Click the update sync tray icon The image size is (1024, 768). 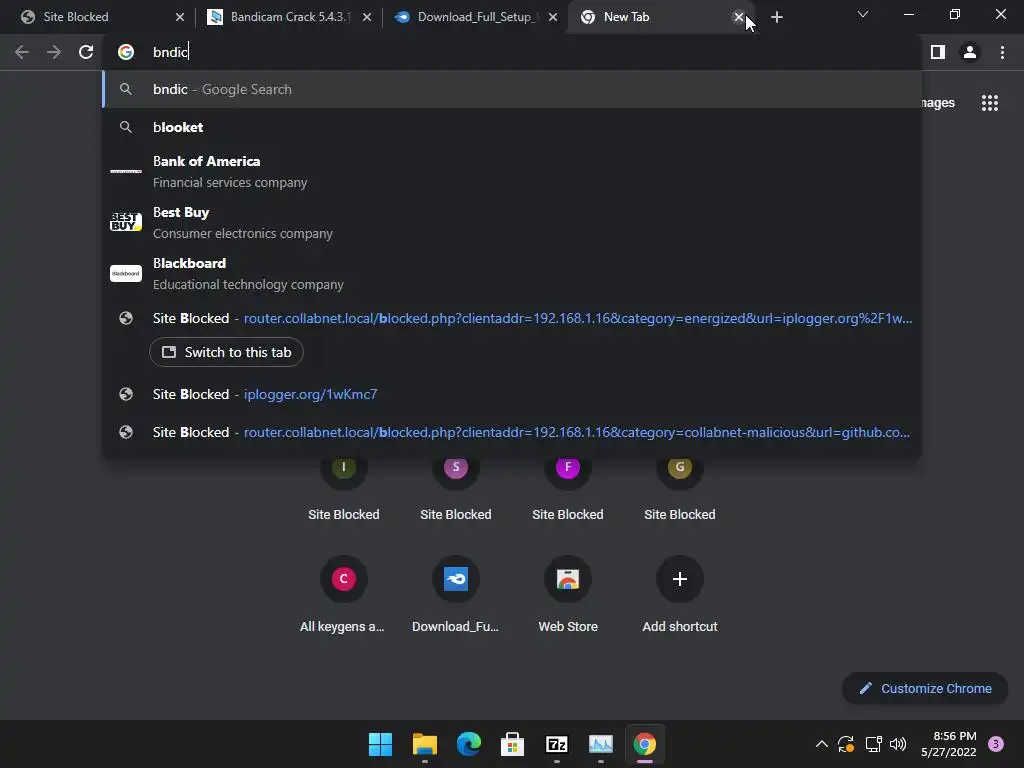pos(846,744)
